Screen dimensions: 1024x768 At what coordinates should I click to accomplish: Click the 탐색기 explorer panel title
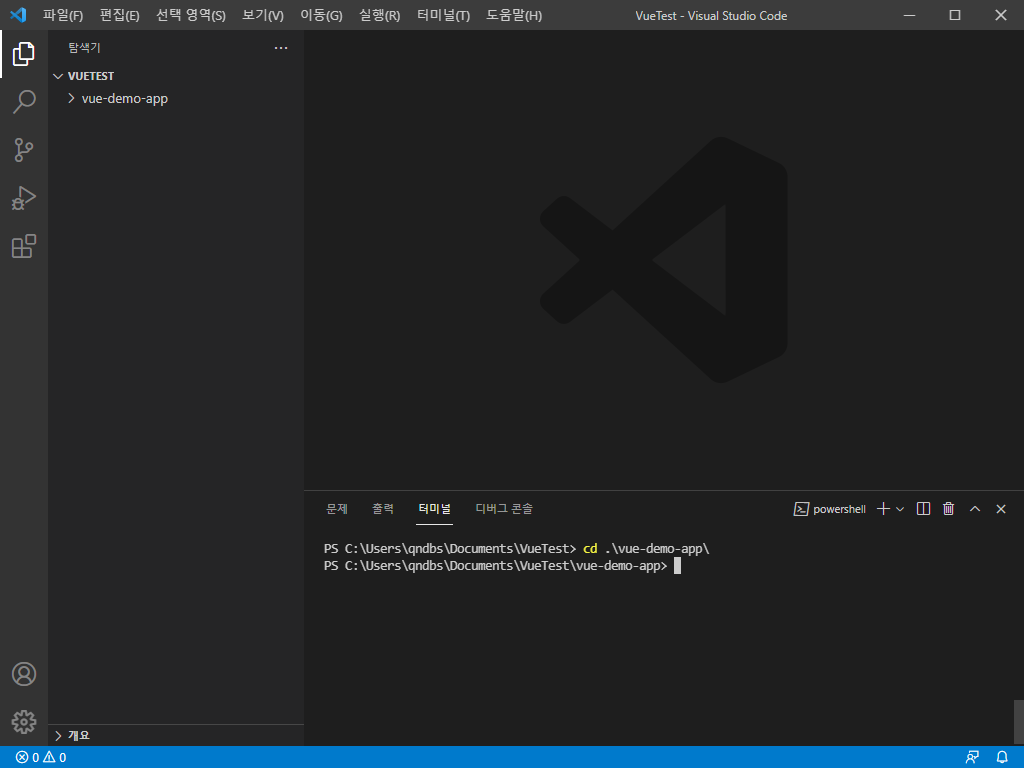coord(84,48)
